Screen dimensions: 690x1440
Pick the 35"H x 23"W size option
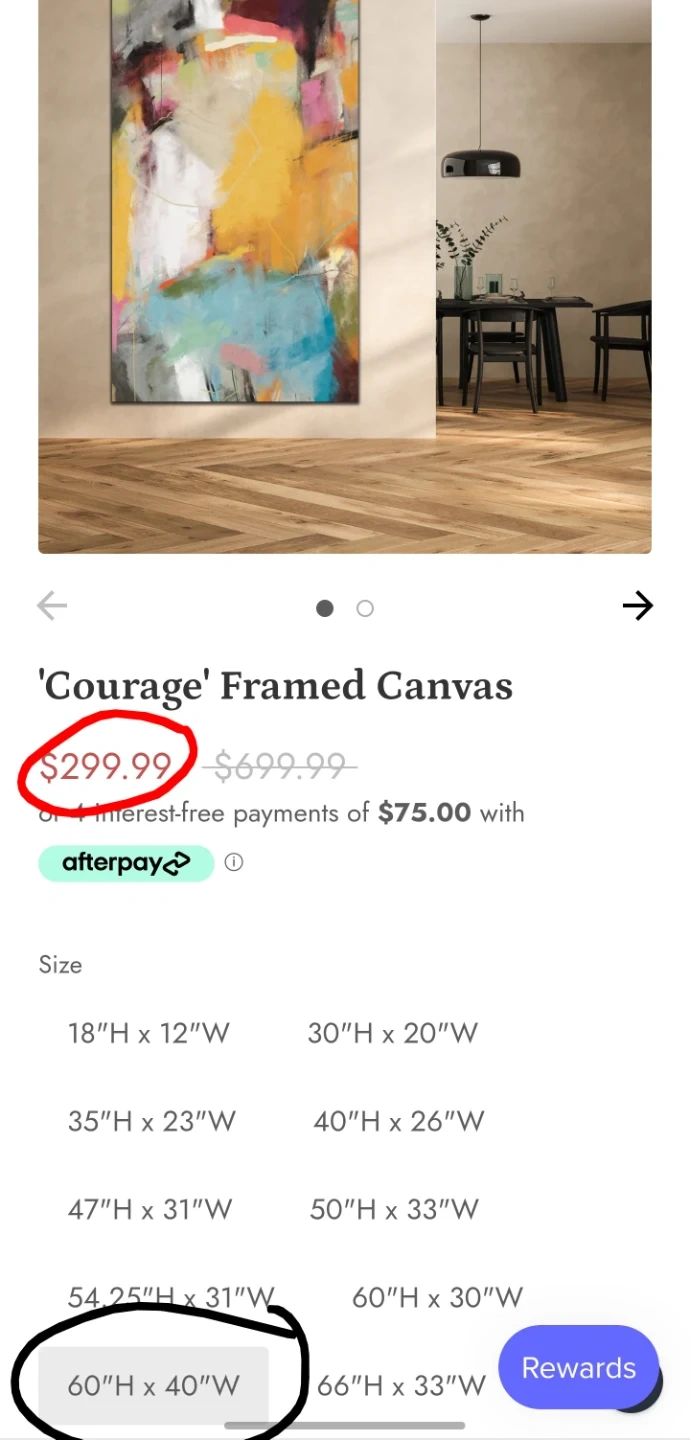point(152,1121)
